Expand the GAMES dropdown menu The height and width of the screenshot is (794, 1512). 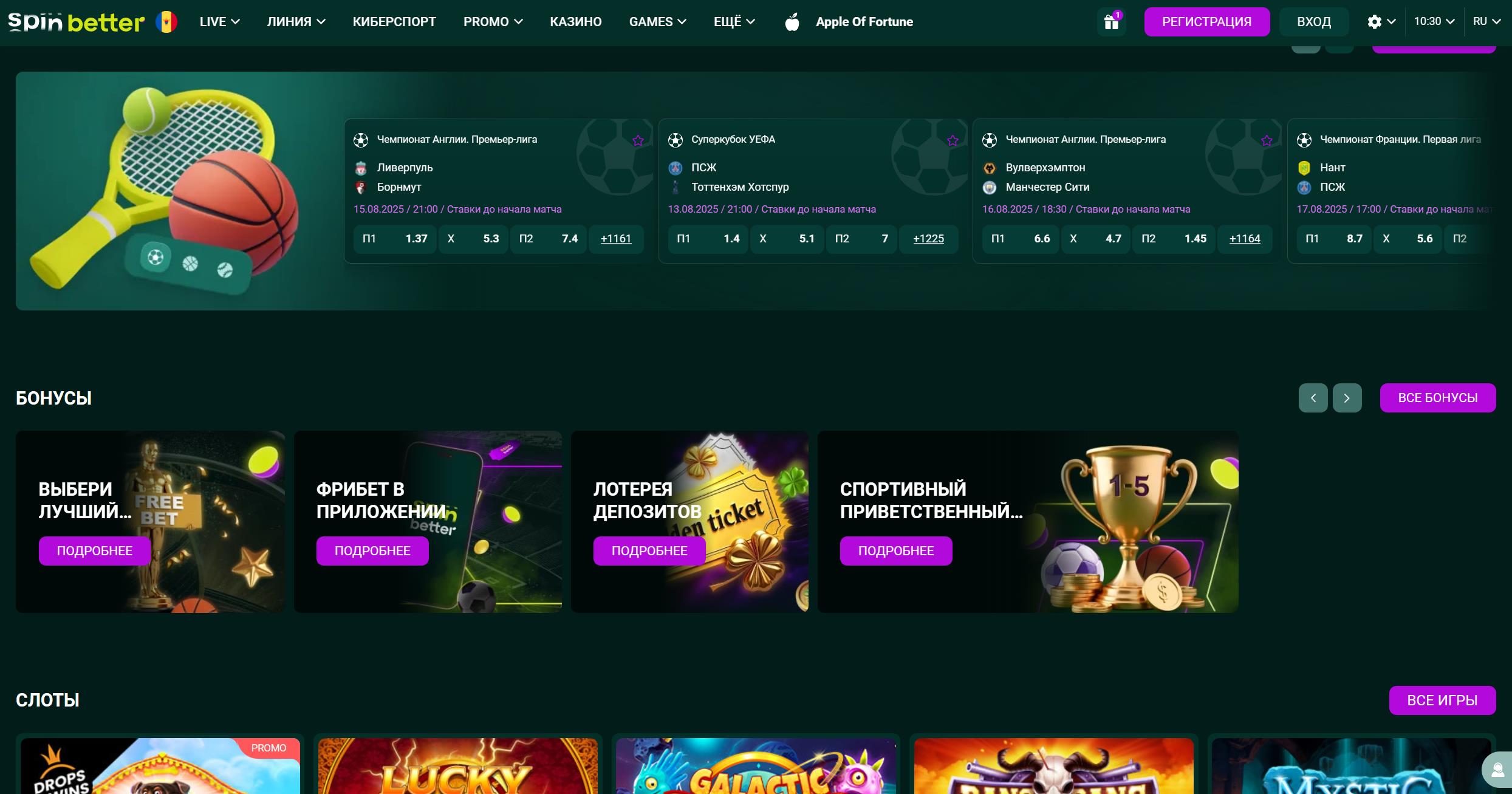(x=657, y=22)
